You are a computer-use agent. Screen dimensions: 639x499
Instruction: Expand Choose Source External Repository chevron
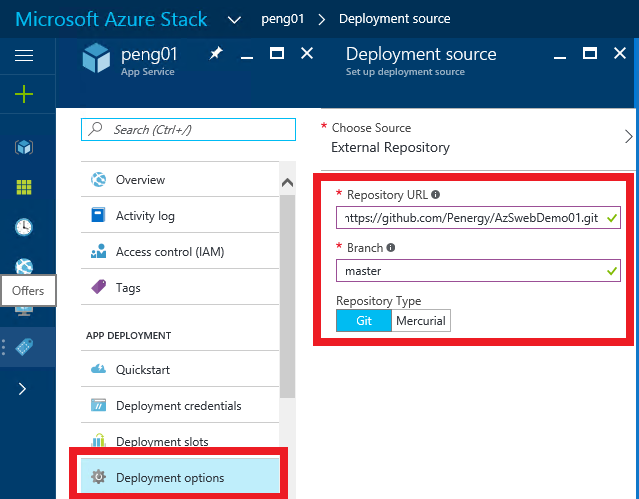(628, 137)
